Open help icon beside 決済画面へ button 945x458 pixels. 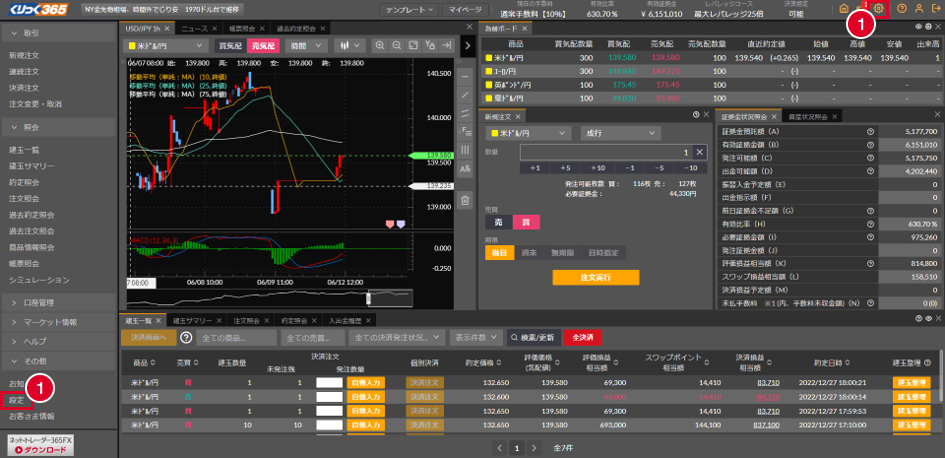186,337
